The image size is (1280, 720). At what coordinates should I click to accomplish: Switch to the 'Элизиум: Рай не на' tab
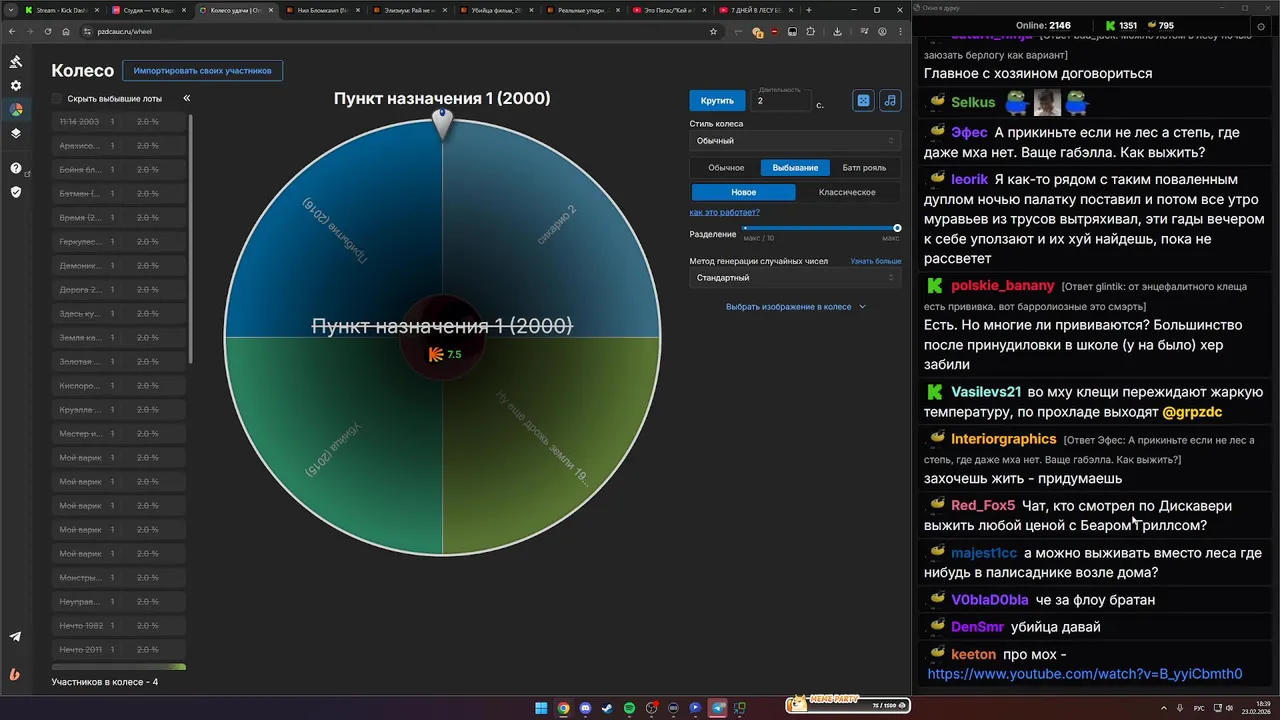click(409, 10)
